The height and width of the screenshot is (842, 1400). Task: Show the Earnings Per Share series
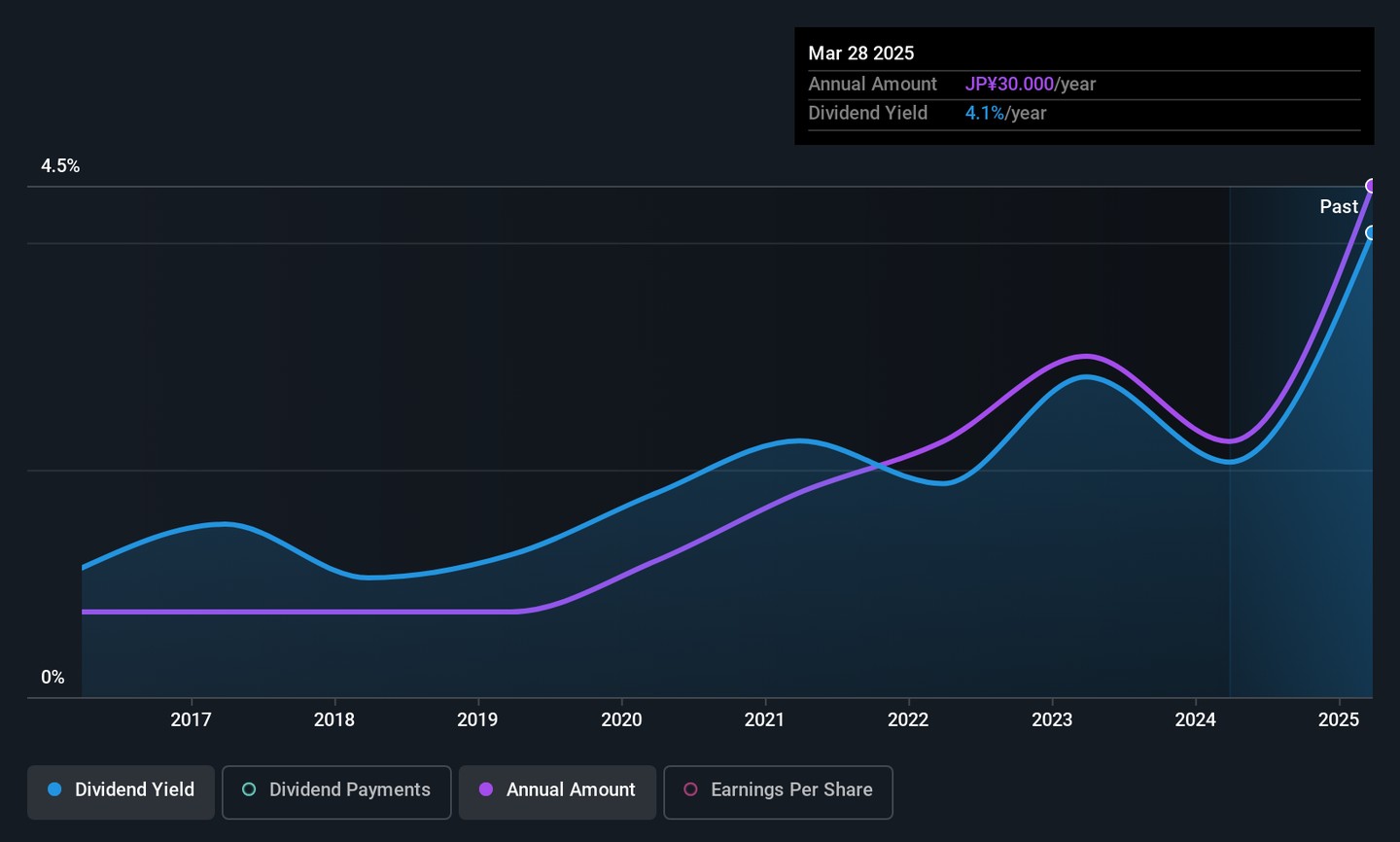(x=778, y=791)
